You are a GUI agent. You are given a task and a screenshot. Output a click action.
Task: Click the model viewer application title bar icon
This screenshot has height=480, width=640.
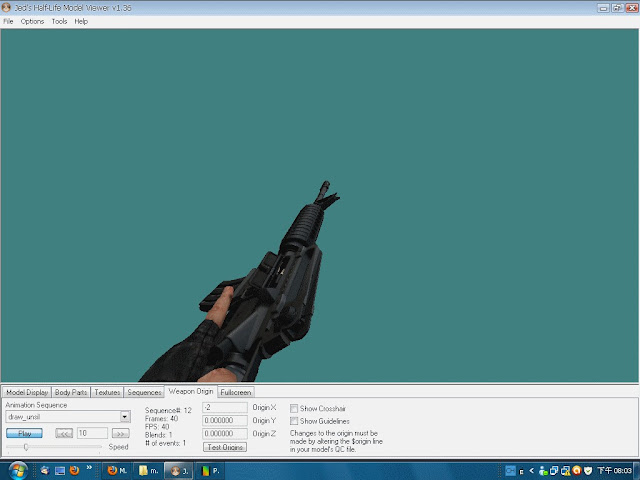tap(6, 7)
